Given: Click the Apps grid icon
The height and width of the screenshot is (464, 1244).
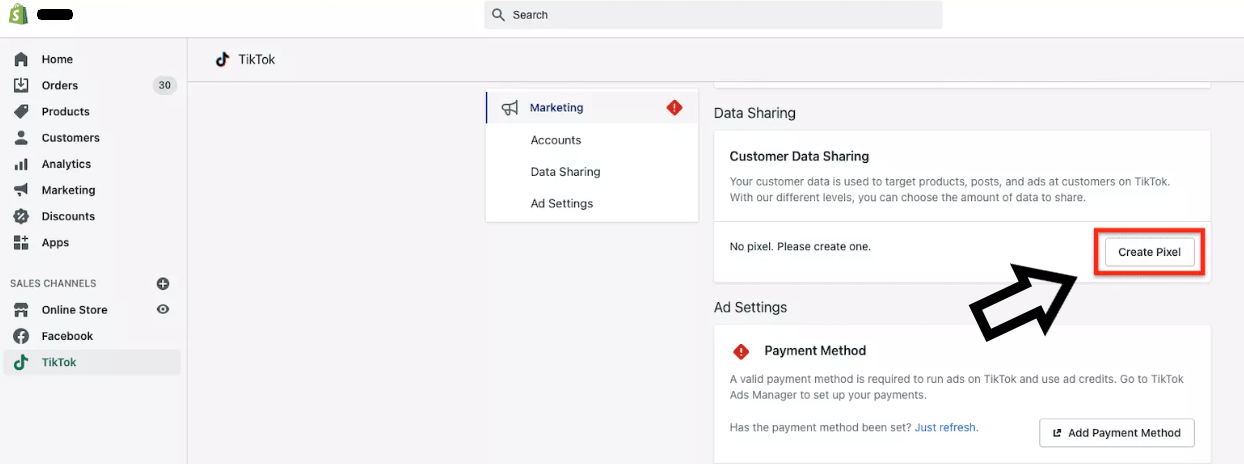Looking at the screenshot, I should [21, 242].
